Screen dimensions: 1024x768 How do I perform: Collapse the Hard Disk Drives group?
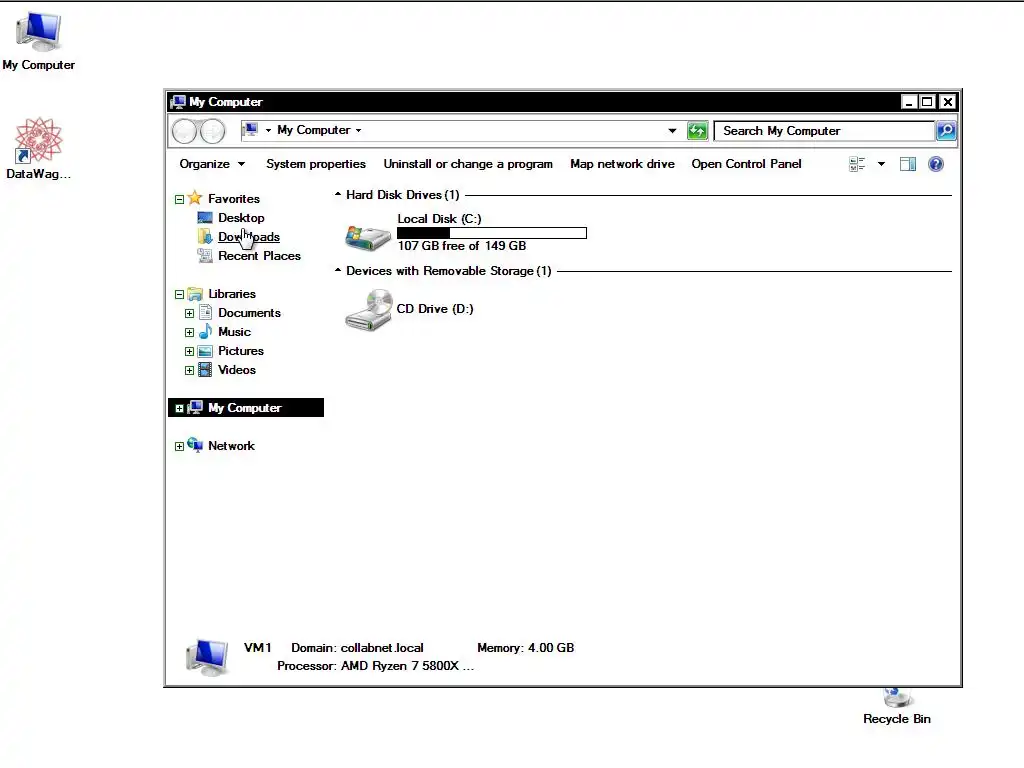pos(338,194)
